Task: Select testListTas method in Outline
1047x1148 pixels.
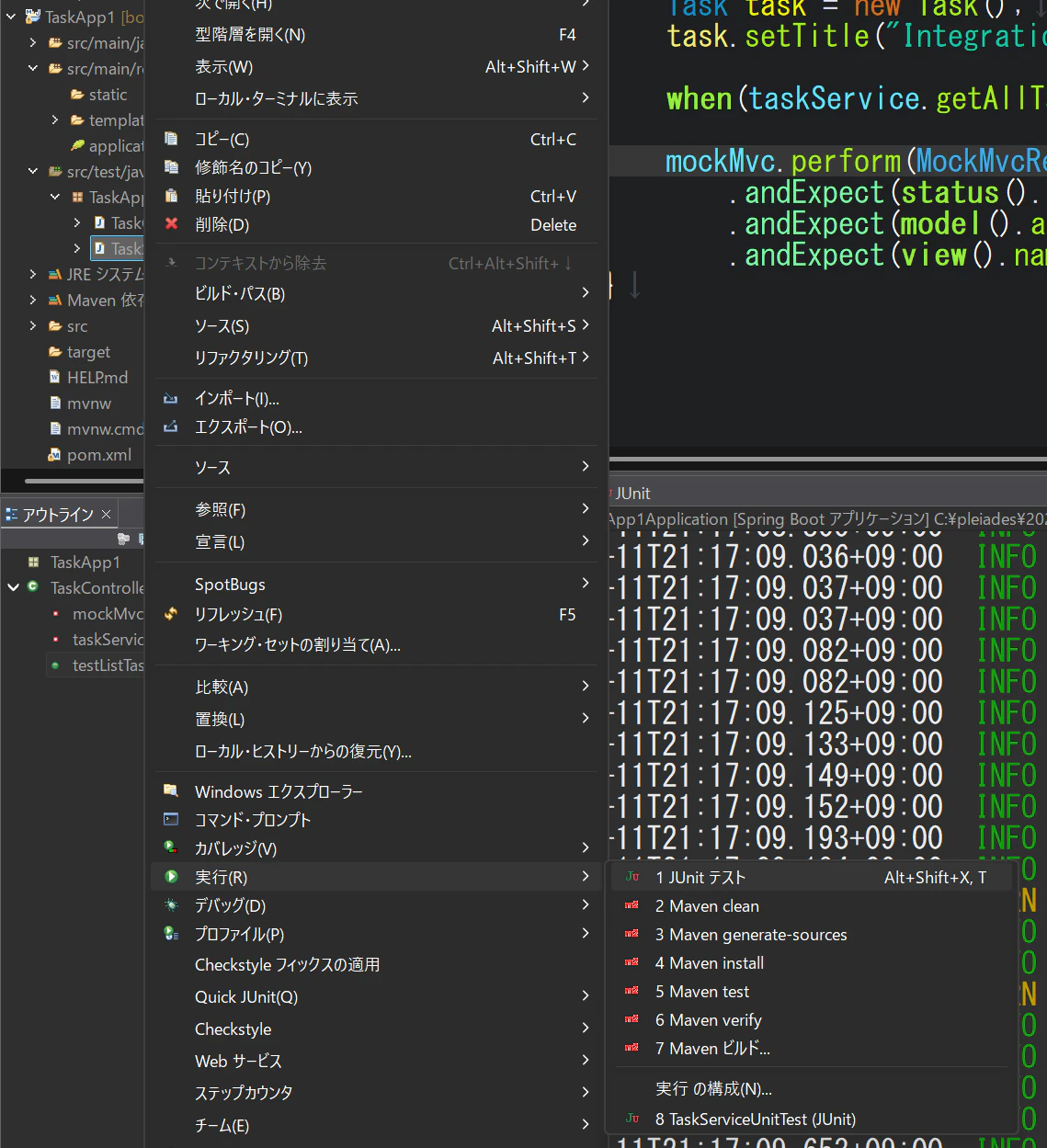Action: (x=108, y=665)
